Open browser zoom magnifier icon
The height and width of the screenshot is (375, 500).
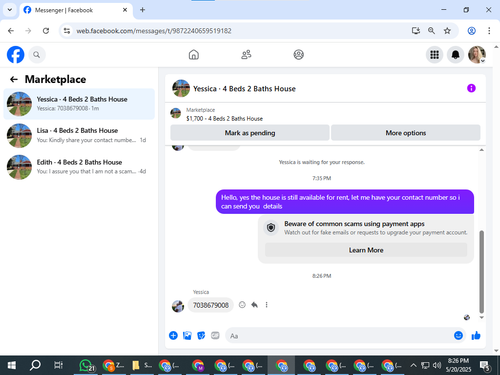click(431, 31)
